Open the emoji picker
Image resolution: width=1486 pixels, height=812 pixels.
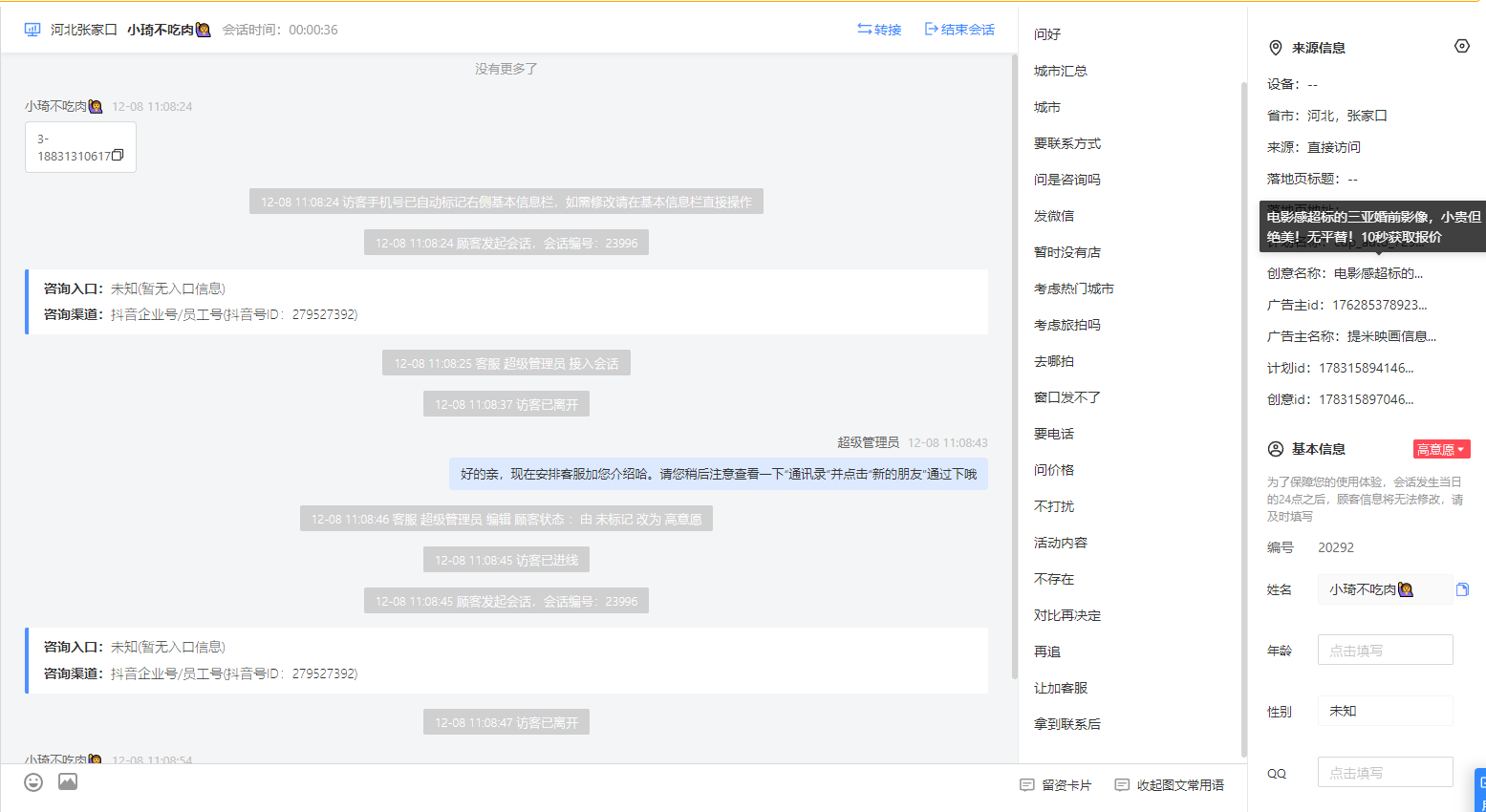point(33,782)
